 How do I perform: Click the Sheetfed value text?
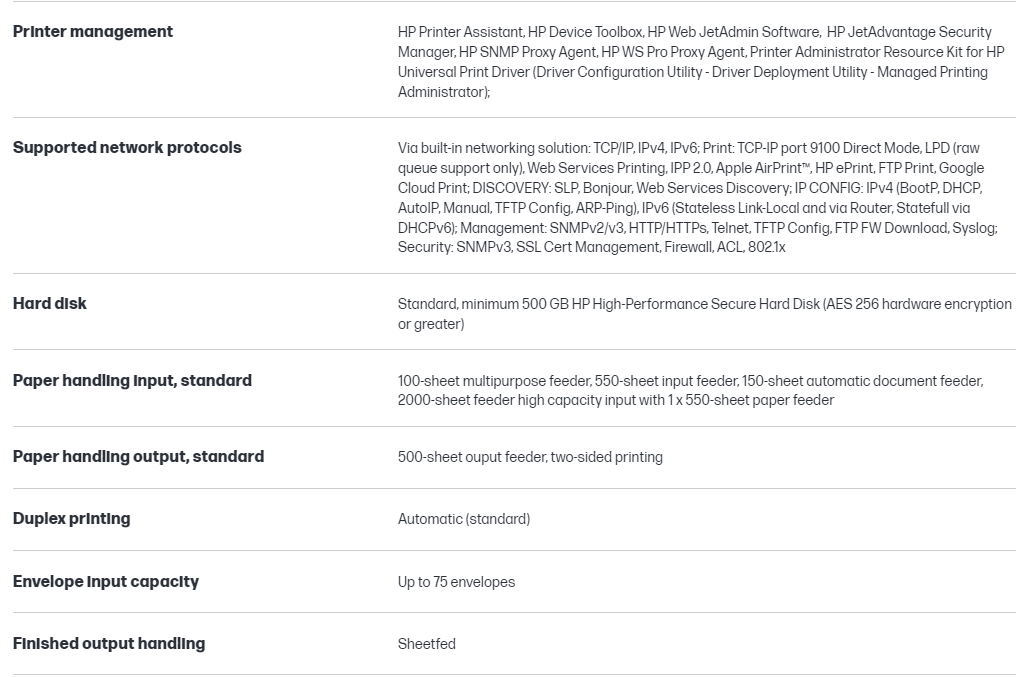427,644
